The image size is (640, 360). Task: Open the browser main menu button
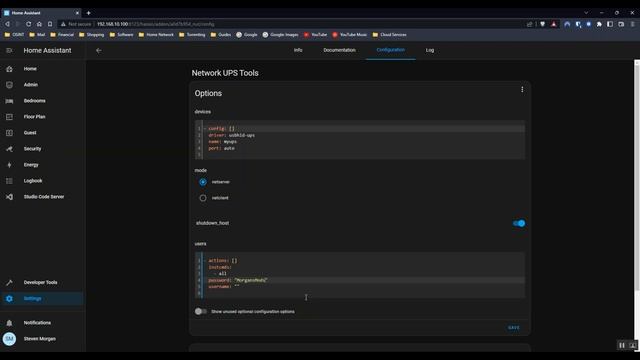pos(632,24)
